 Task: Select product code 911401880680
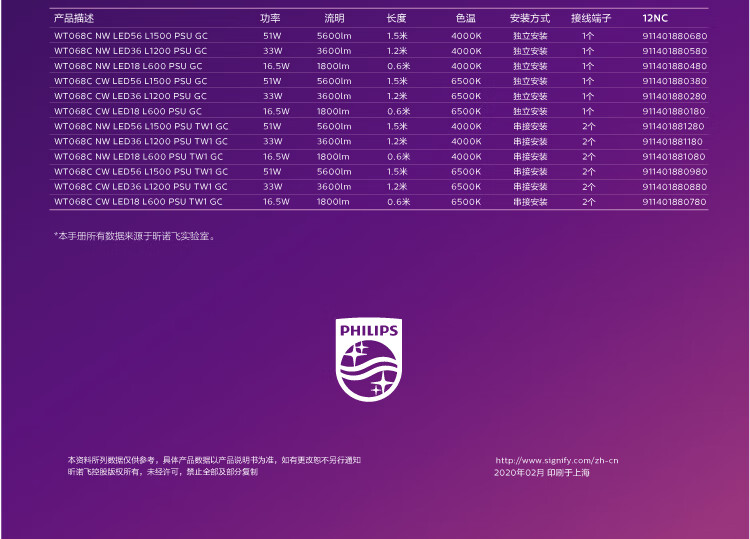(674, 36)
